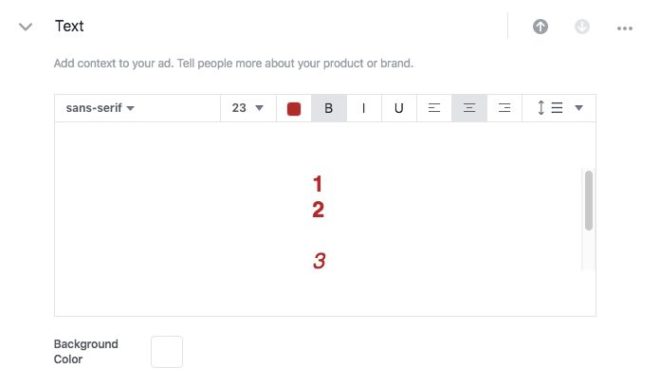The width and height of the screenshot is (660, 387).
Task: Open the red text color swatch
Action: point(294,109)
